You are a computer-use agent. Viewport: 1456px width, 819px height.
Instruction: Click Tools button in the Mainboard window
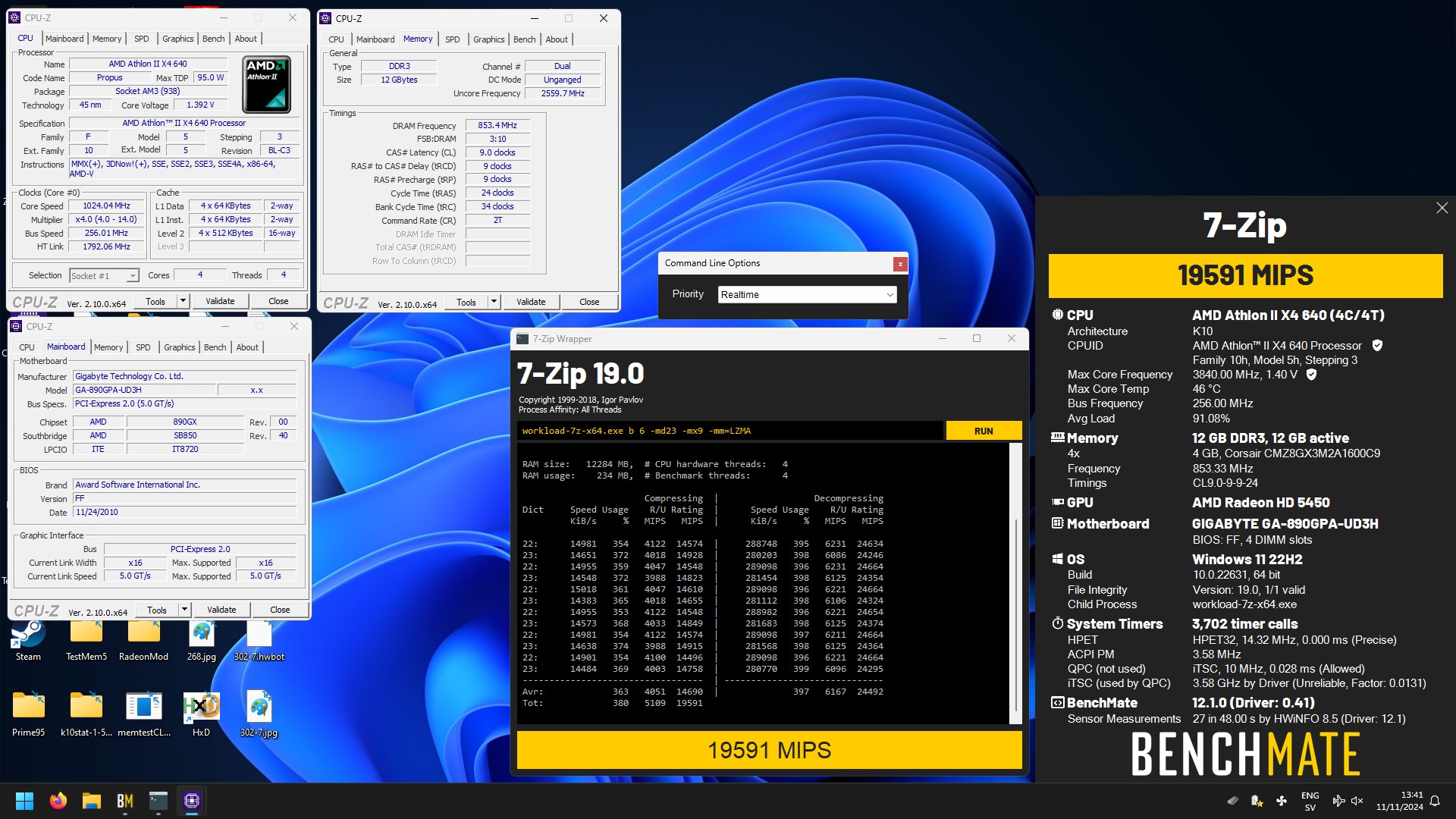[x=157, y=610]
